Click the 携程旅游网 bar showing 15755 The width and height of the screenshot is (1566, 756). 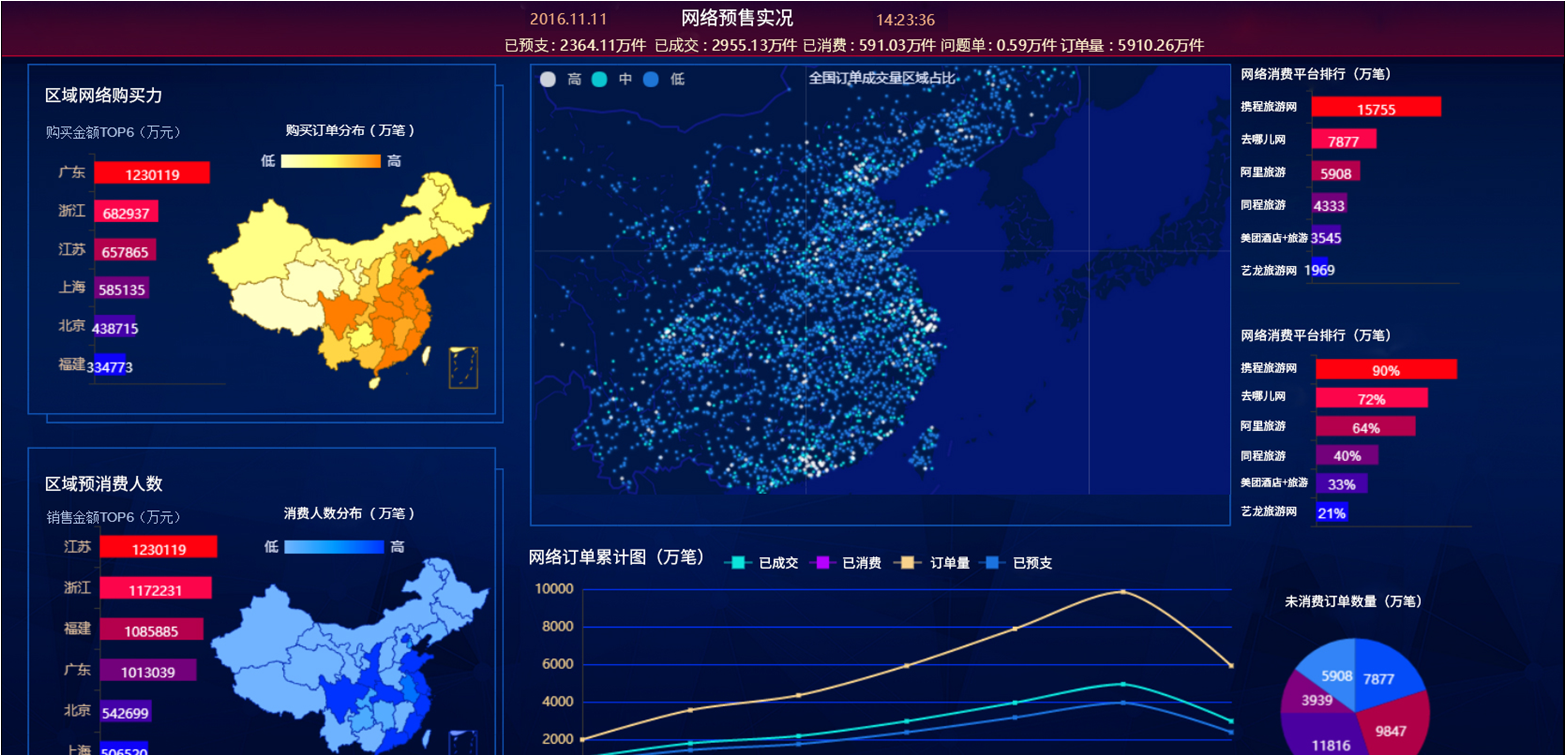tap(1376, 108)
